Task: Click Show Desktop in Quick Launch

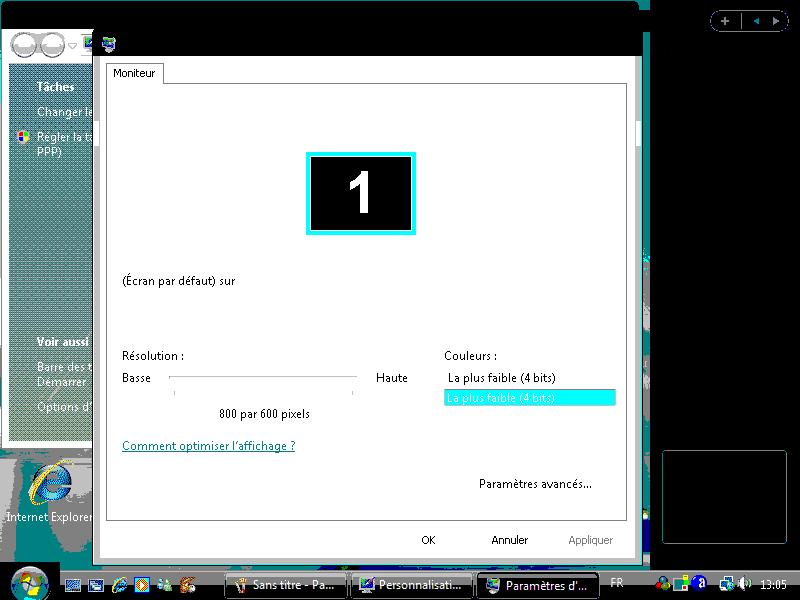Action: point(74,585)
